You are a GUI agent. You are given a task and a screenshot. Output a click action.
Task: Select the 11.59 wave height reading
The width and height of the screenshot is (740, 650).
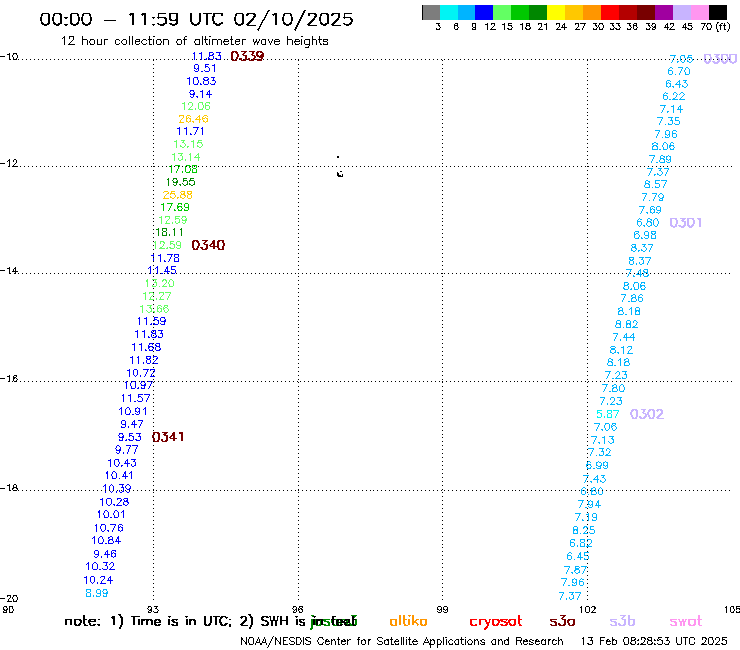[151, 321]
